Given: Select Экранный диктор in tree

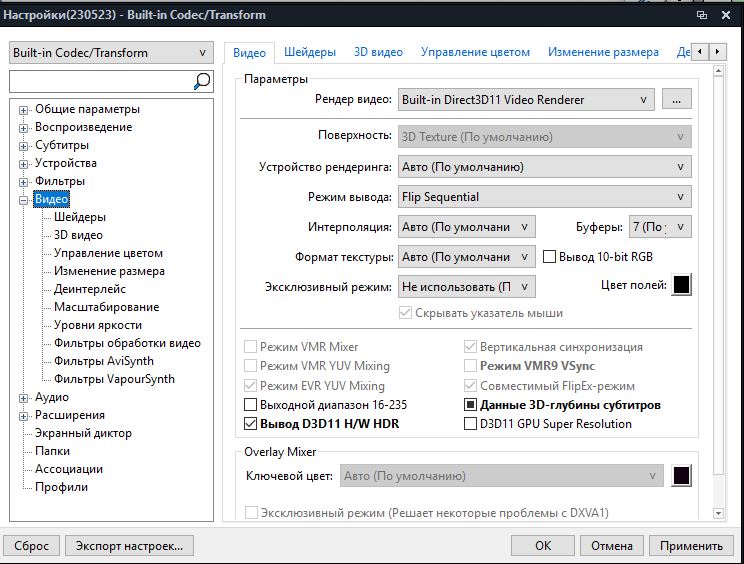Looking at the screenshot, I should [83, 433].
